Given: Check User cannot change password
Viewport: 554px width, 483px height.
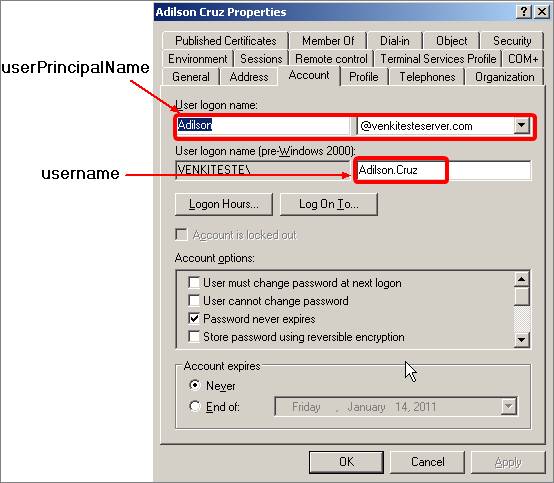Looking at the screenshot, I should tap(194, 301).
